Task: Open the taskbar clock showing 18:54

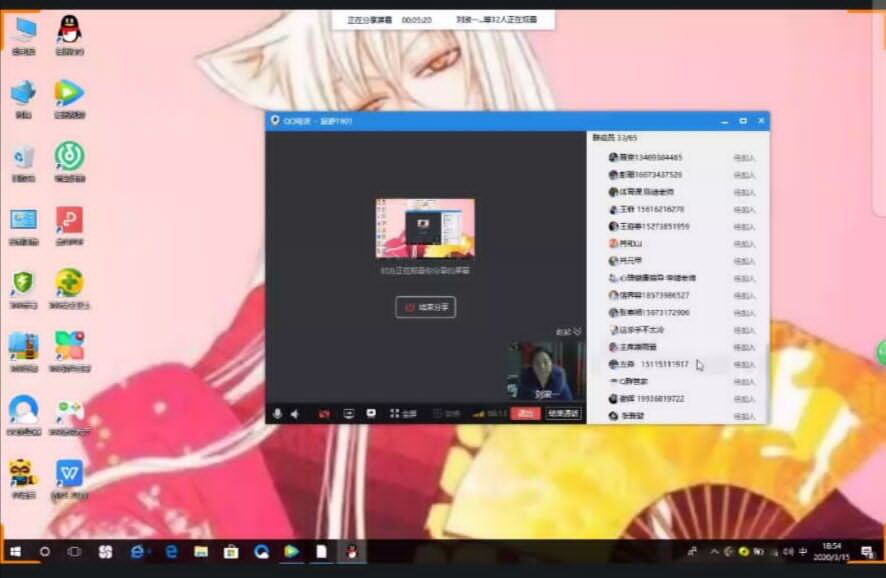Action: pos(831,552)
